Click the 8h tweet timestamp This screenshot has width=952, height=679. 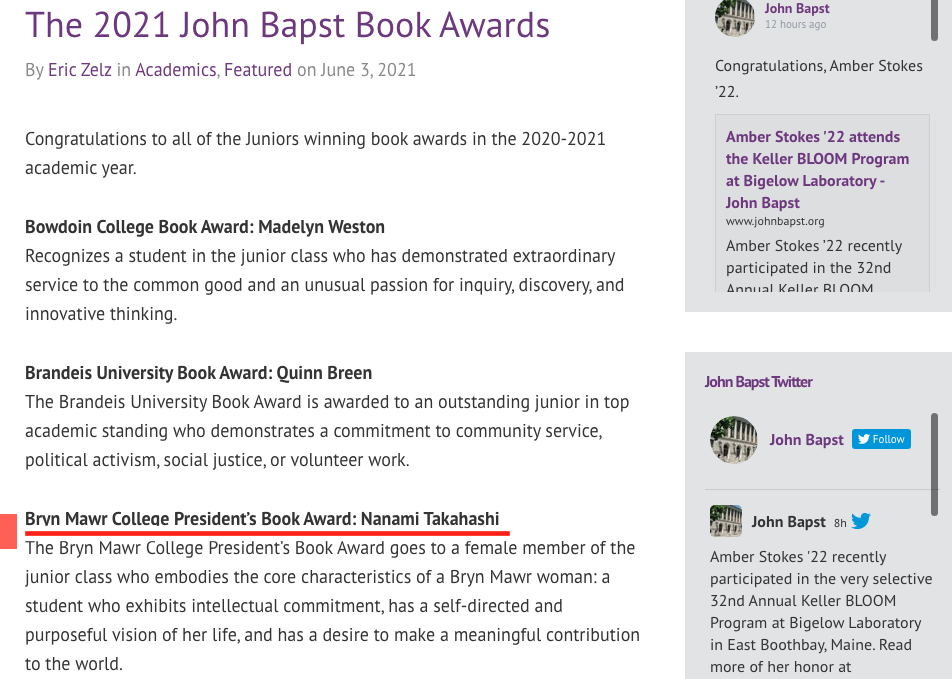(x=840, y=523)
